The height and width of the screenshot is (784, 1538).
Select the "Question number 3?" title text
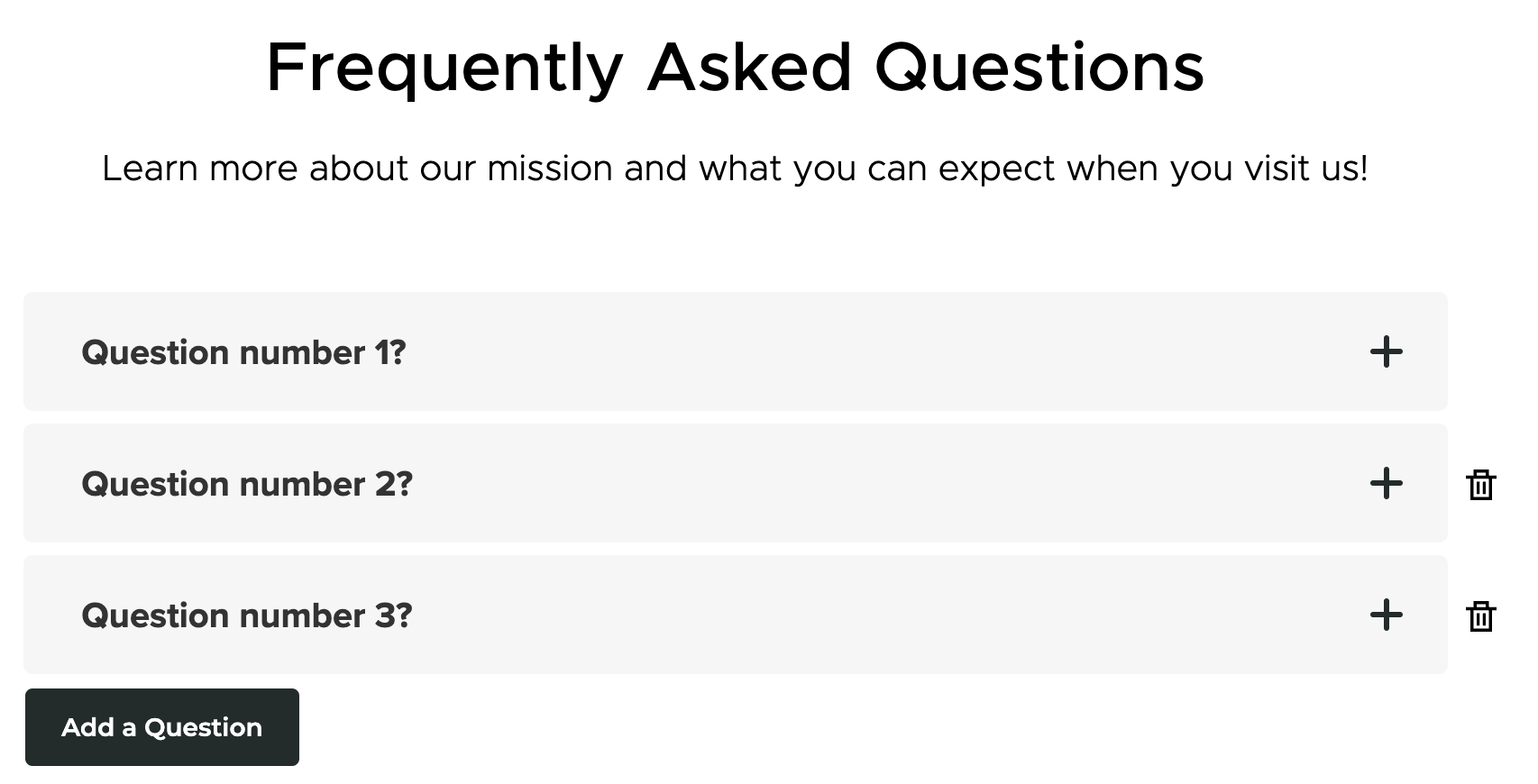(247, 615)
